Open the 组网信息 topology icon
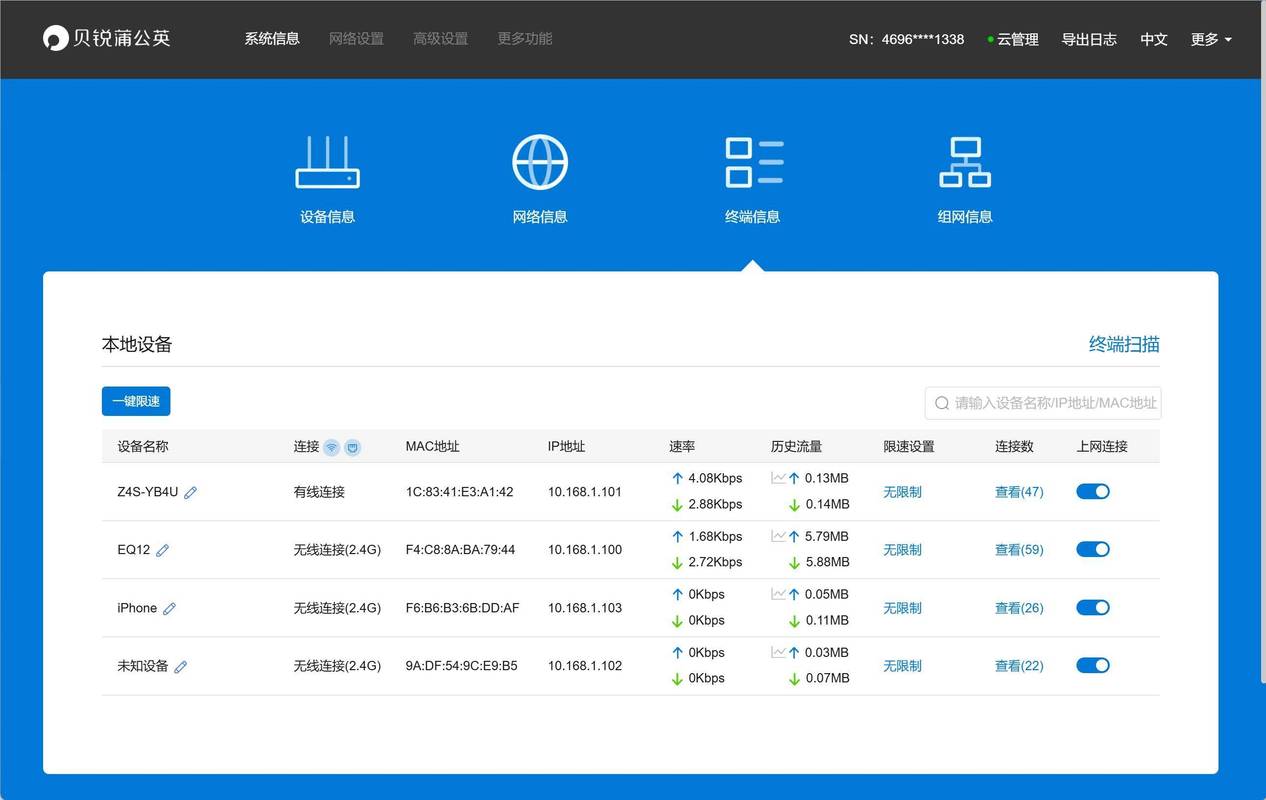This screenshot has width=1266, height=800. tap(965, 163)
